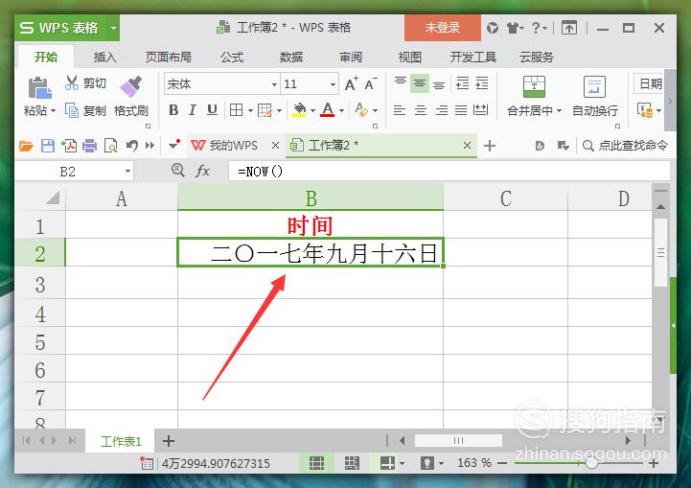Screen dimensions: 691x488
Task: Click the Cut scissors icon
Action: 72,83
